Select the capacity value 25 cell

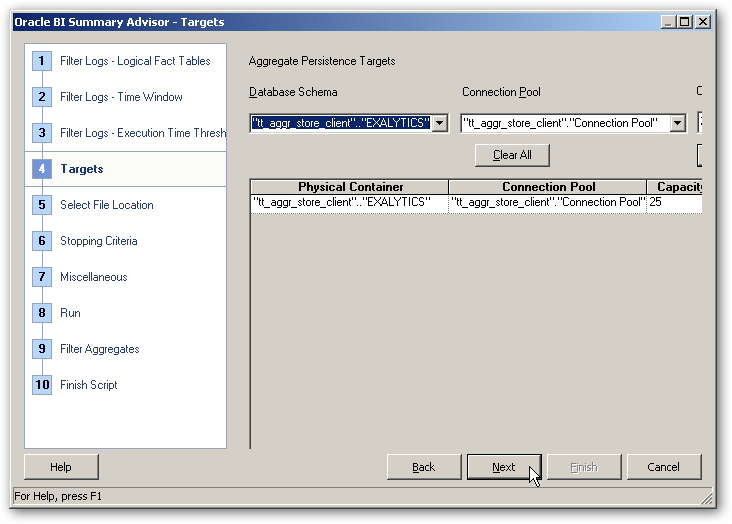675,203
